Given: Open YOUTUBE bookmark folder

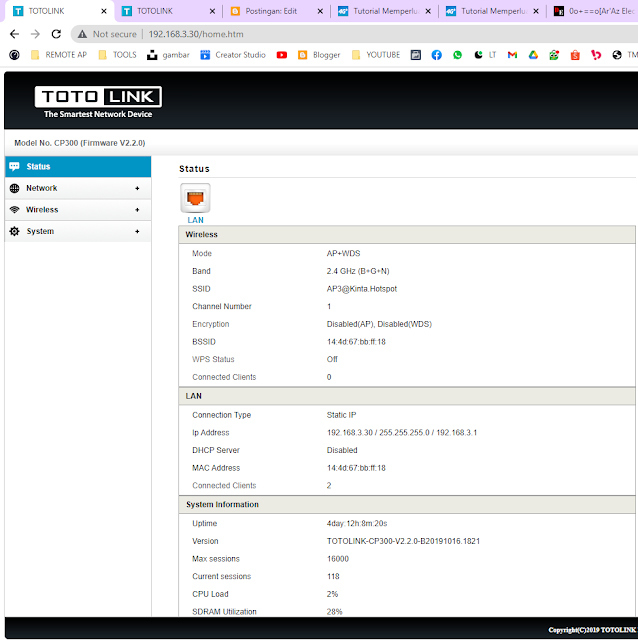Looking at the screenshot, I should (x=376, y=55).
